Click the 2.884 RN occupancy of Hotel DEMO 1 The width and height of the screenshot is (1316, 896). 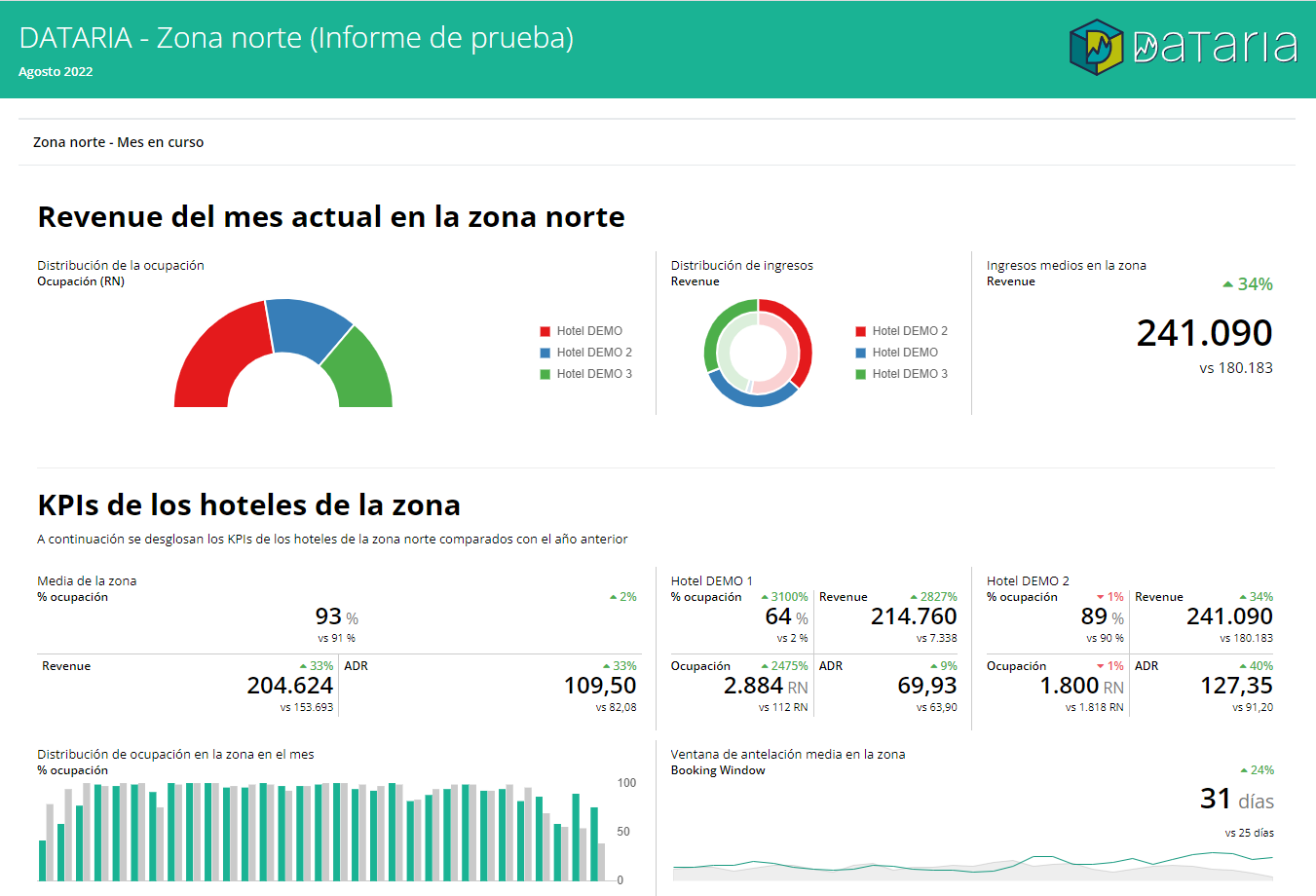(766, 686)
